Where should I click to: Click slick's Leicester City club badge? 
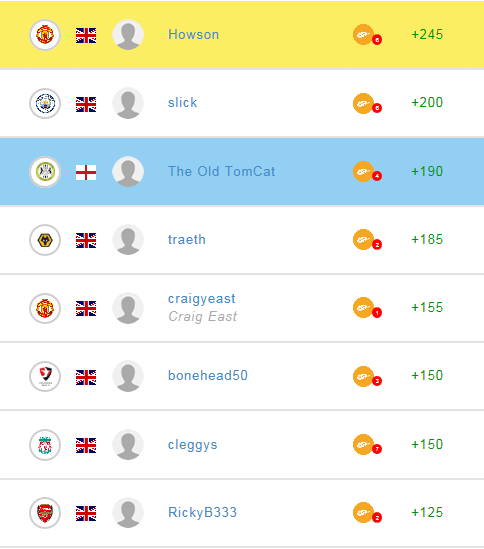click(45, 103)
